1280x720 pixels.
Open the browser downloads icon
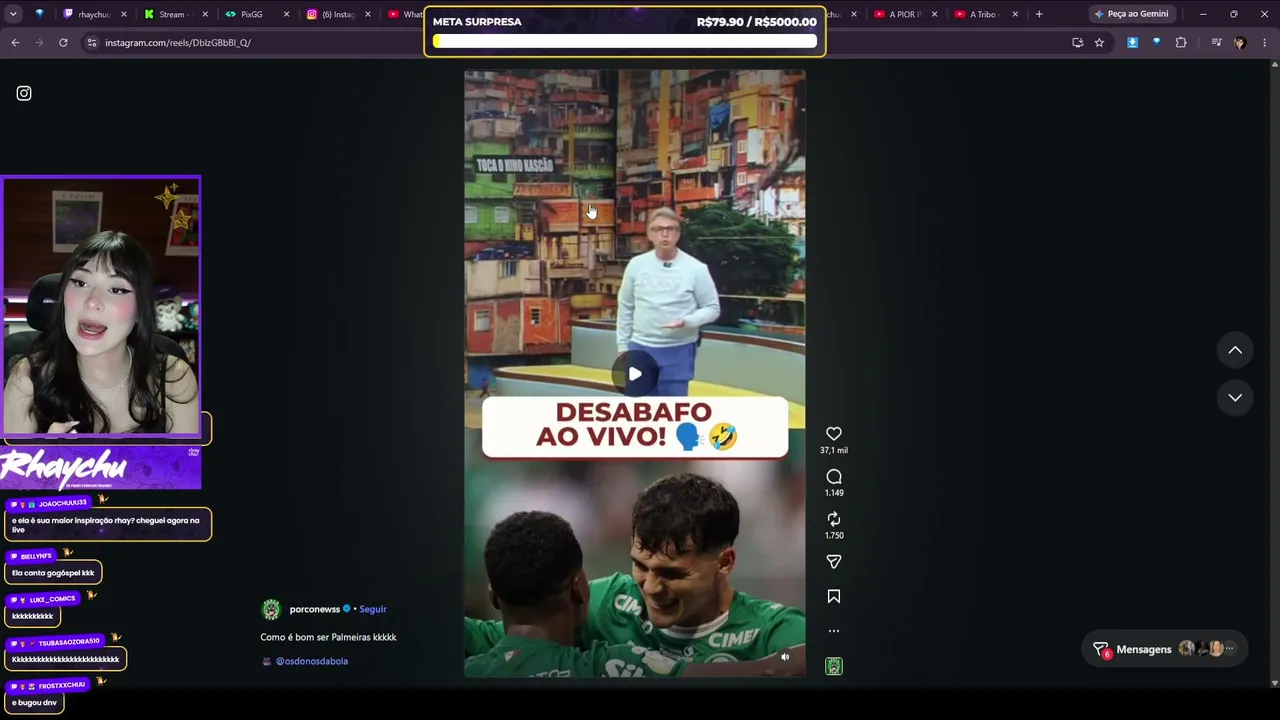coord(1132,42)
